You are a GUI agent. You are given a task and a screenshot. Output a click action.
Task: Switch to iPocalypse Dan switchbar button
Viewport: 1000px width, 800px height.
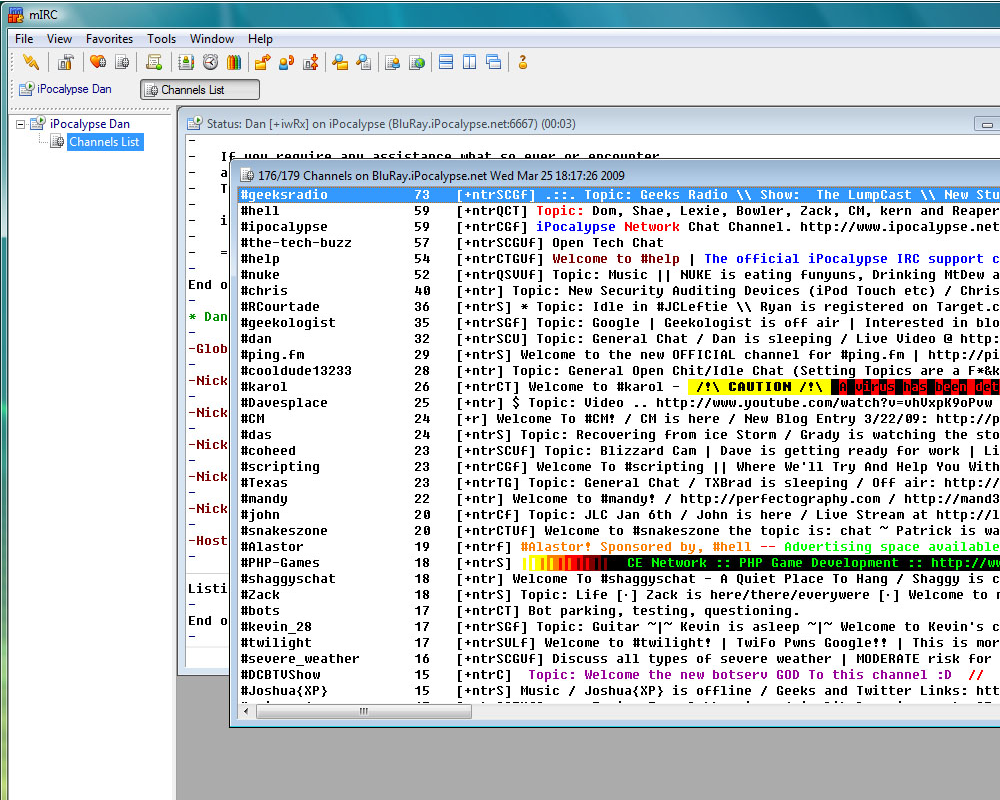pos(65,89)
